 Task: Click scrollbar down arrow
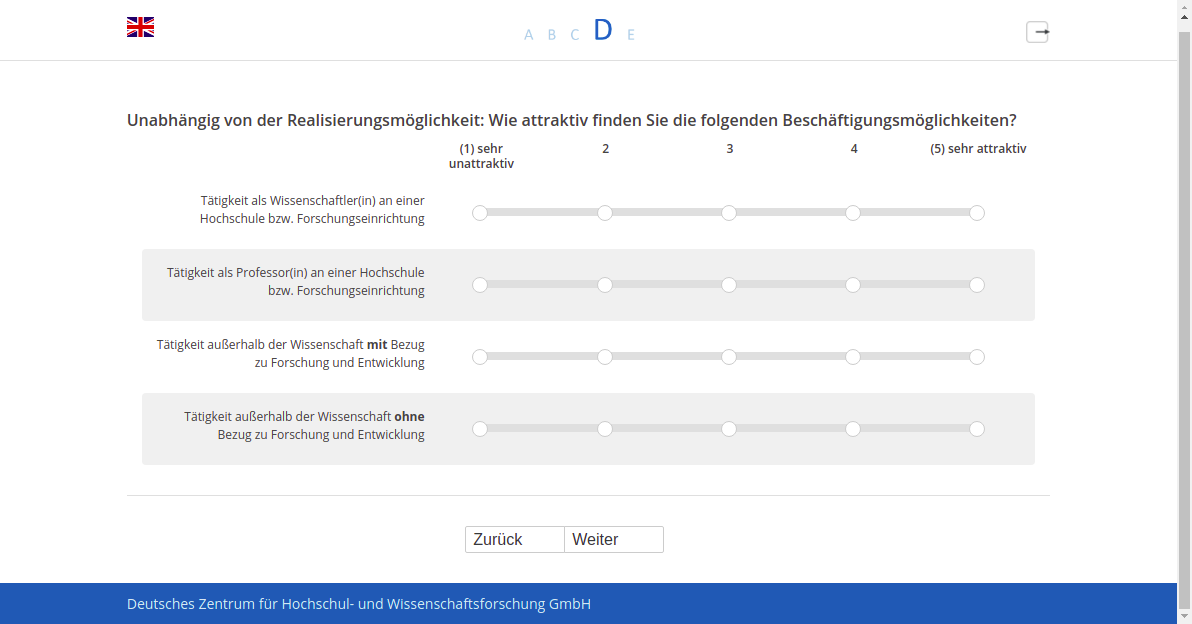(x=1184, y=616)
